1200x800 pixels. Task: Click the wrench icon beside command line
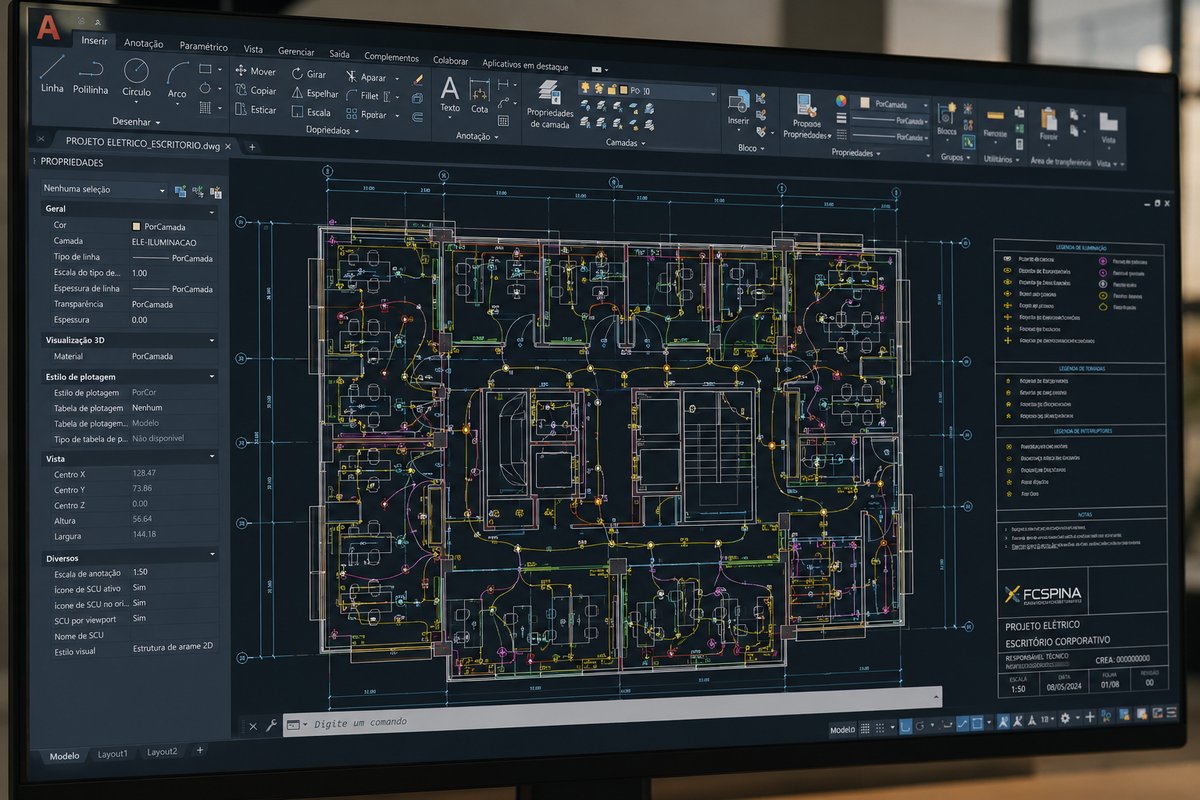coord(270,726)
